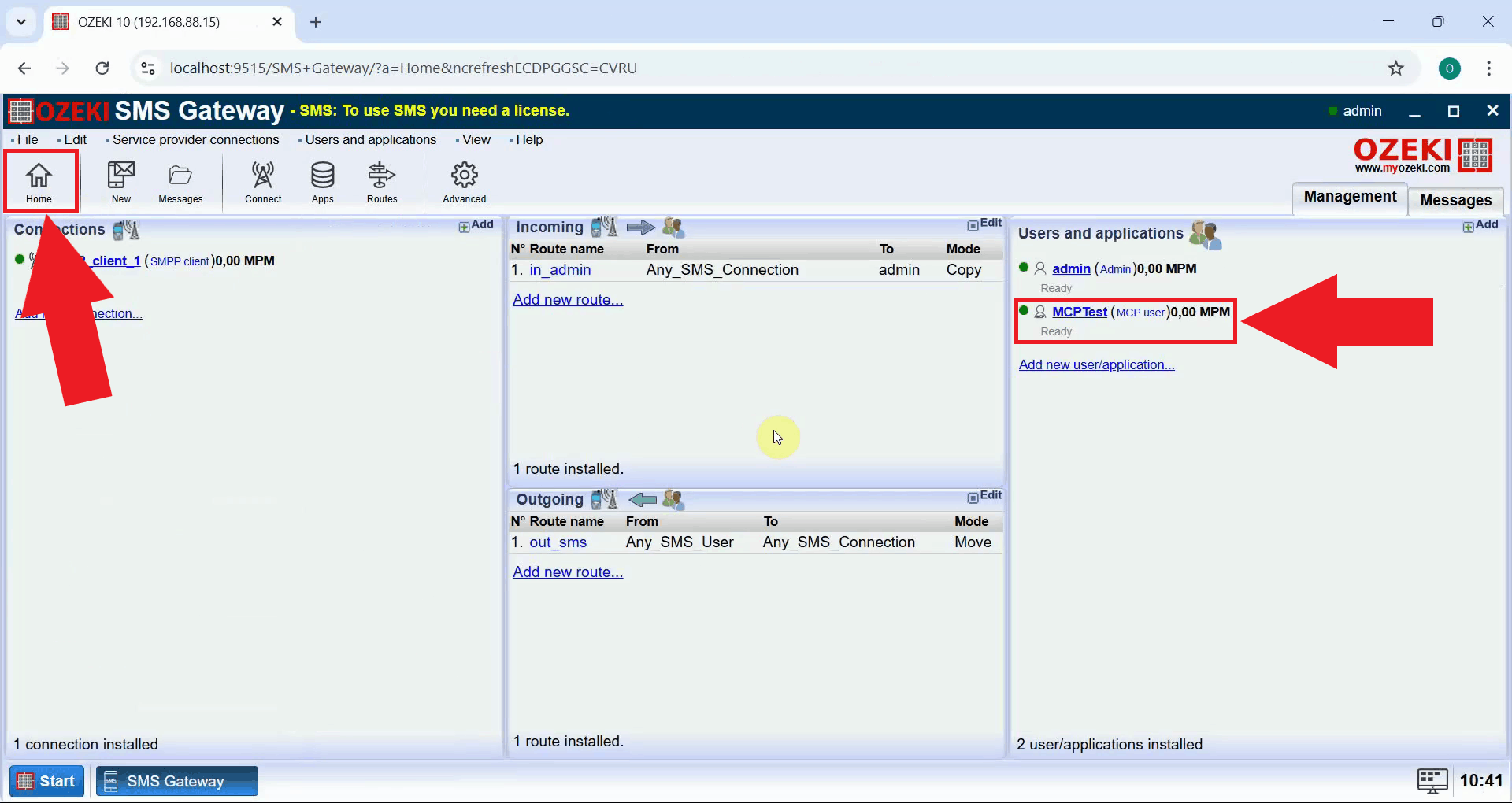This screenshot has height=803, width=1512.
Task: Click Edit on the Outgoing routes panel
Action: (985, 496)
